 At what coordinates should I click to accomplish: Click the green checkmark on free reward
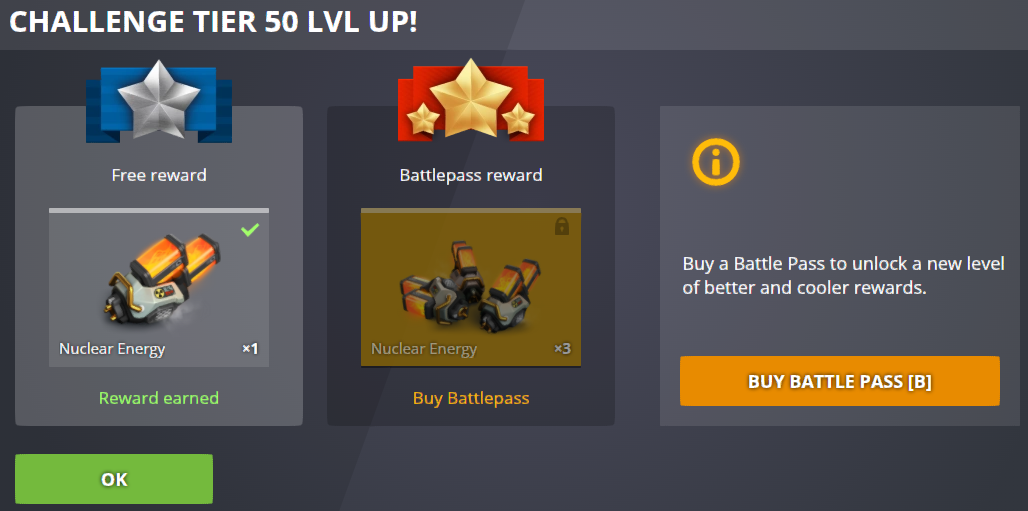(x=250, y=230)
